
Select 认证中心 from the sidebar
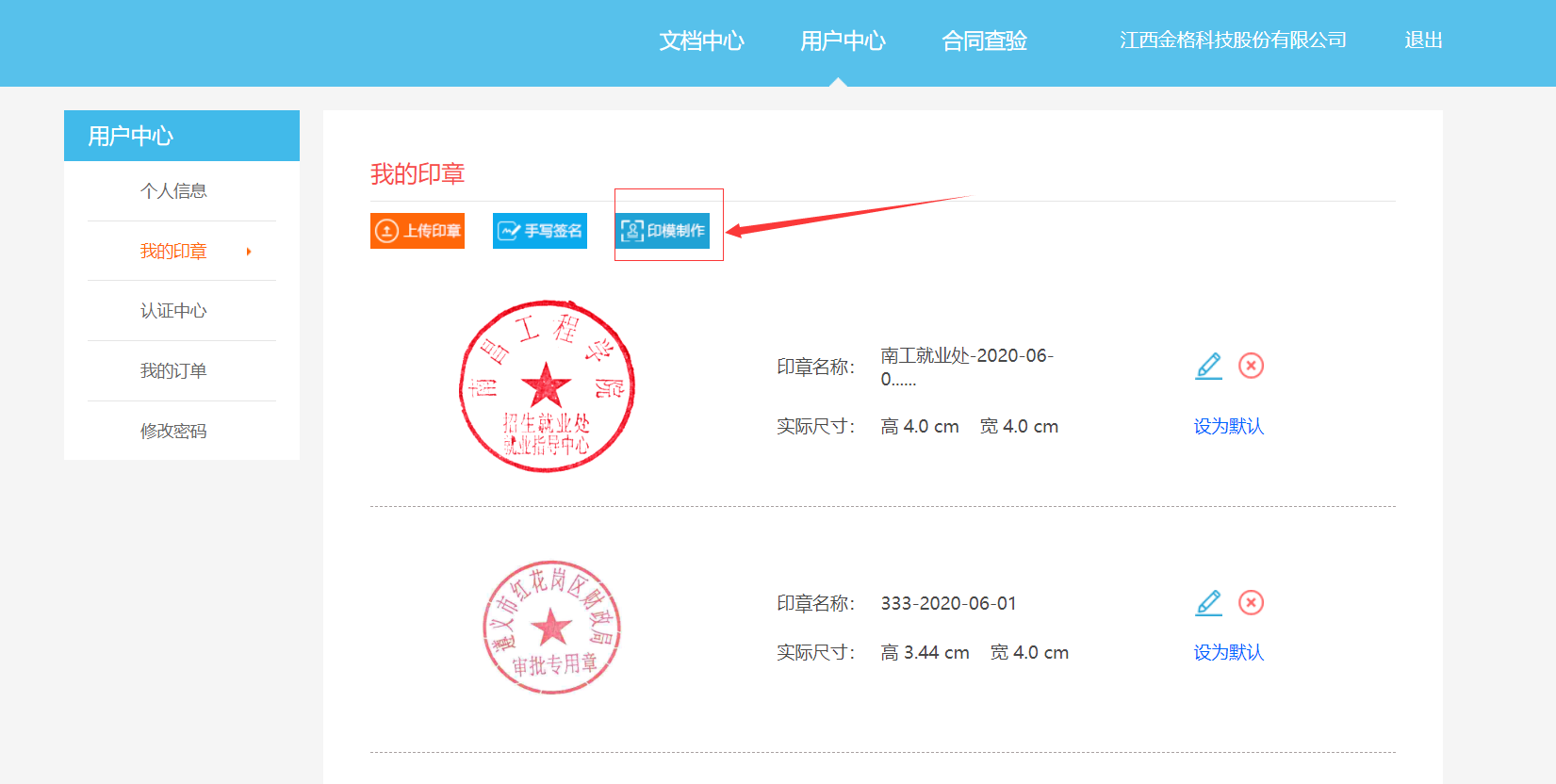click(173, 311)
